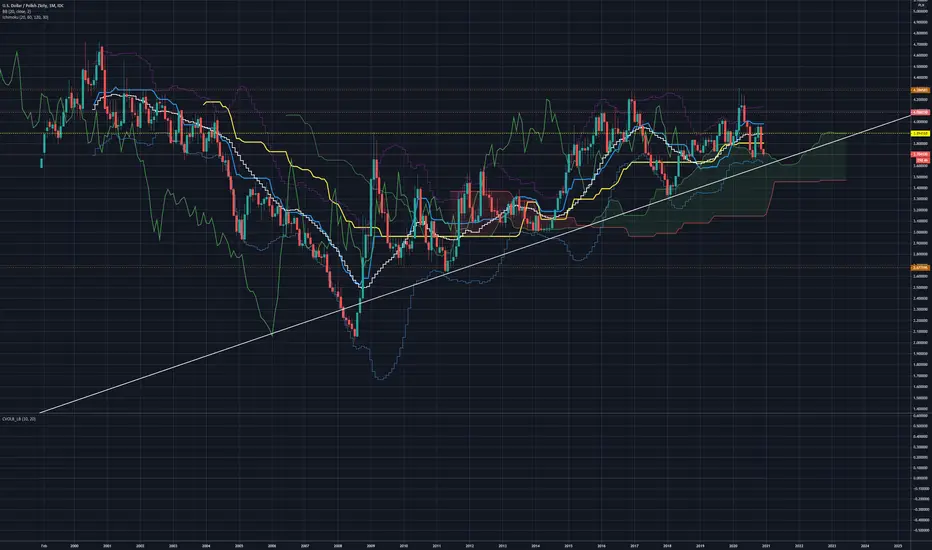Screen dimensions: 932x550
Task: Click the Feb label on time axis
Action: [x=43, y=545]
